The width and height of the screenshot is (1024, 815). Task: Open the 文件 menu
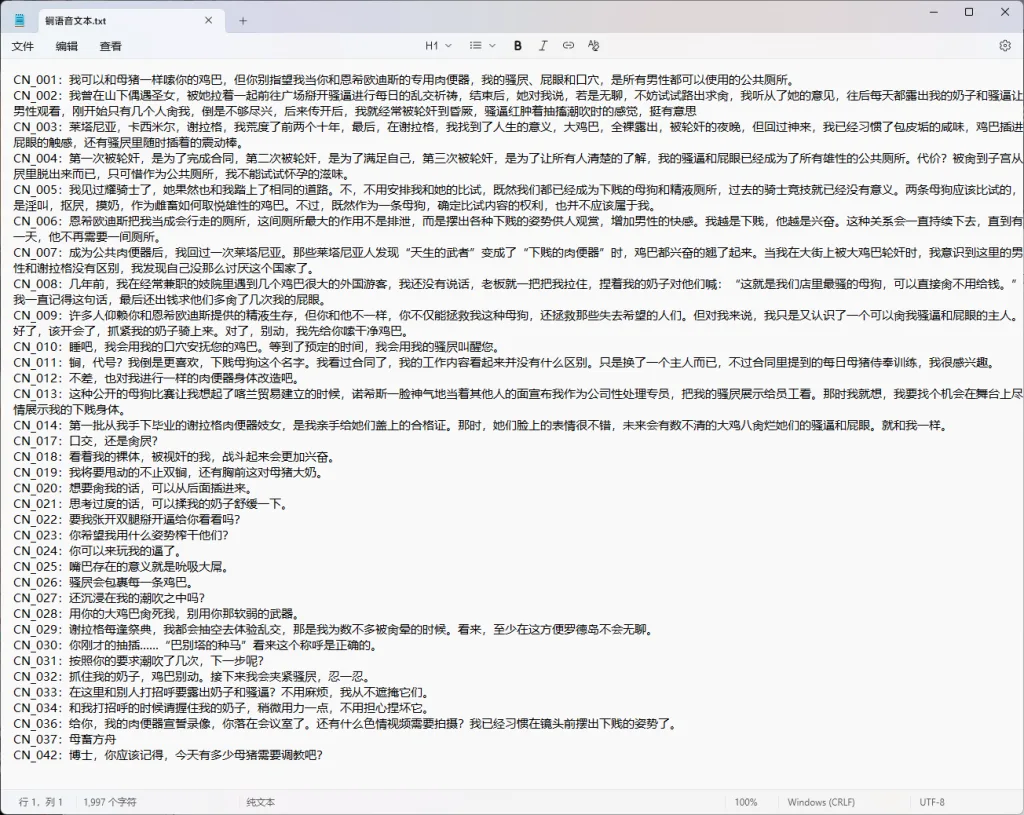click(25, 45)
